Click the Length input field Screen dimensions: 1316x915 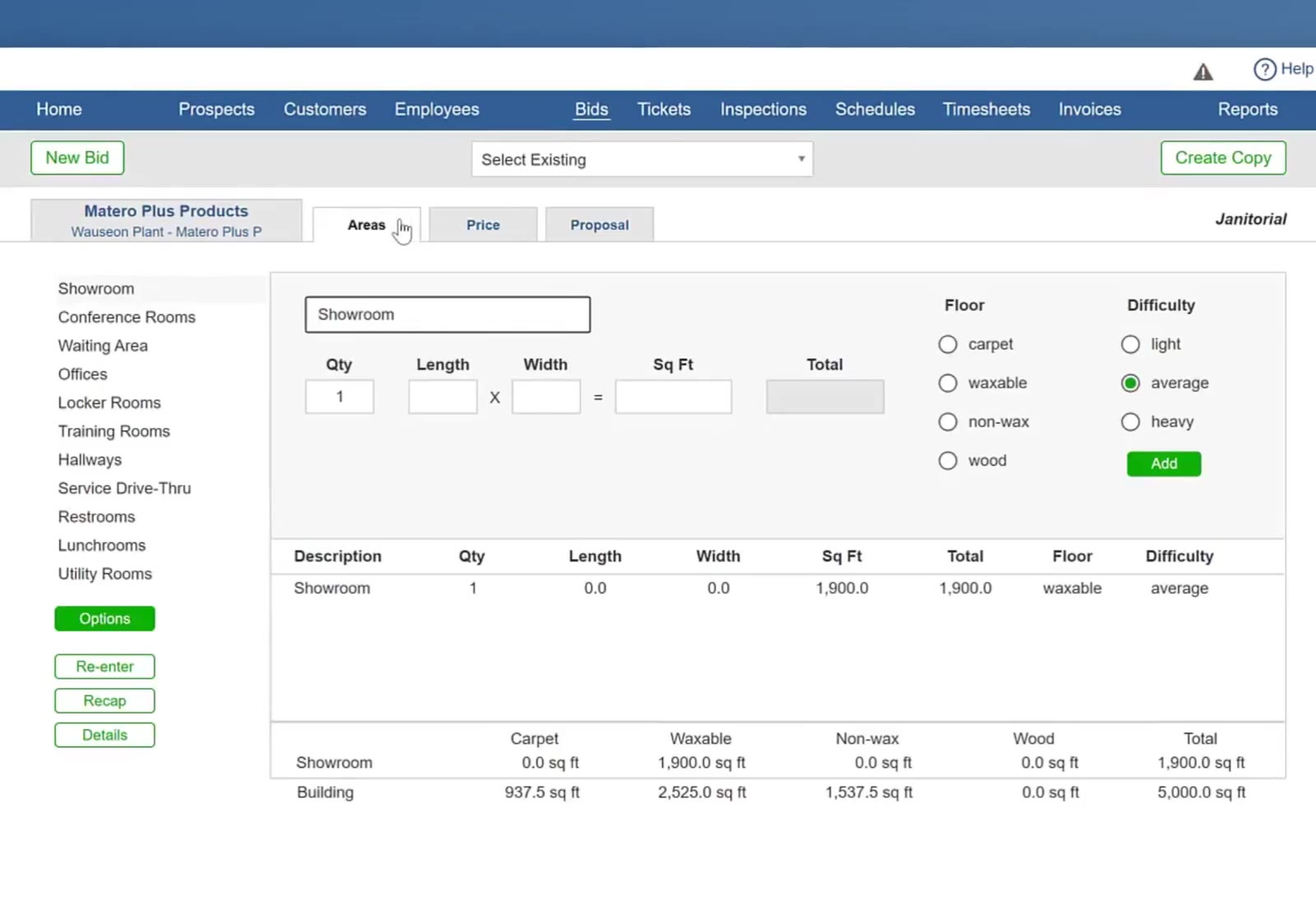click(443, 397)
